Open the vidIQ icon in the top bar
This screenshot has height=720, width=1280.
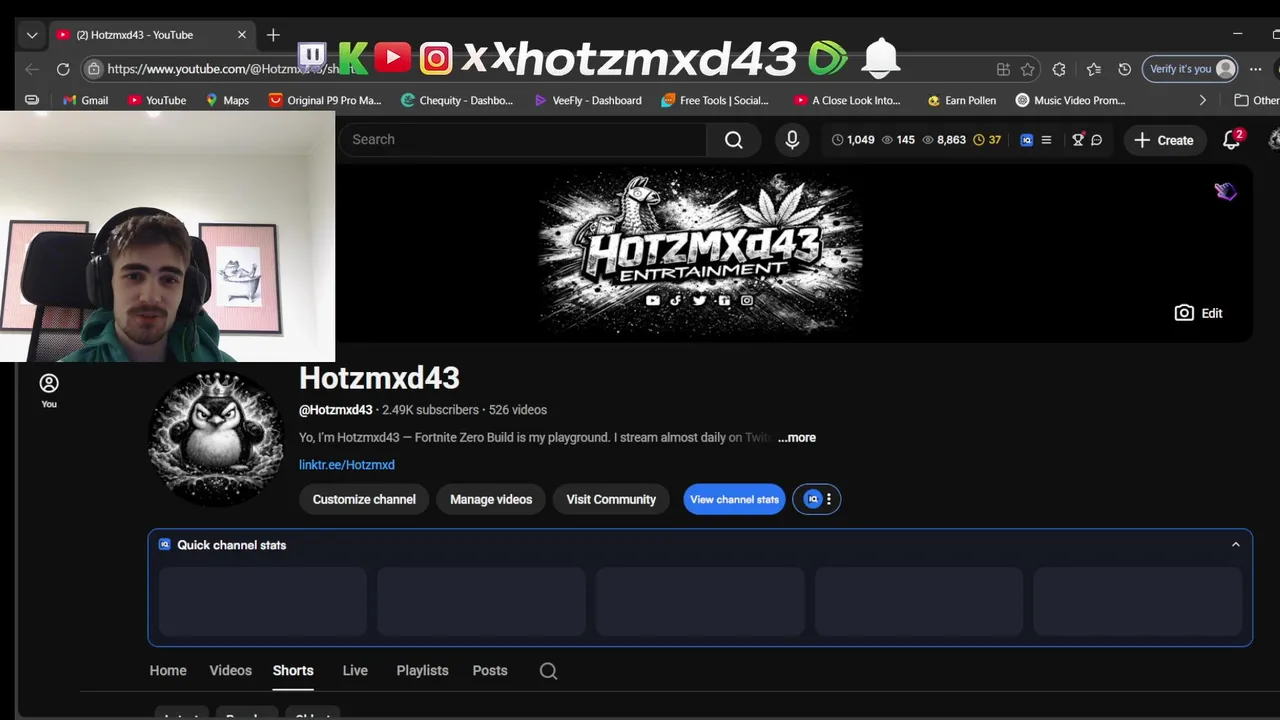pos(1026,140)
